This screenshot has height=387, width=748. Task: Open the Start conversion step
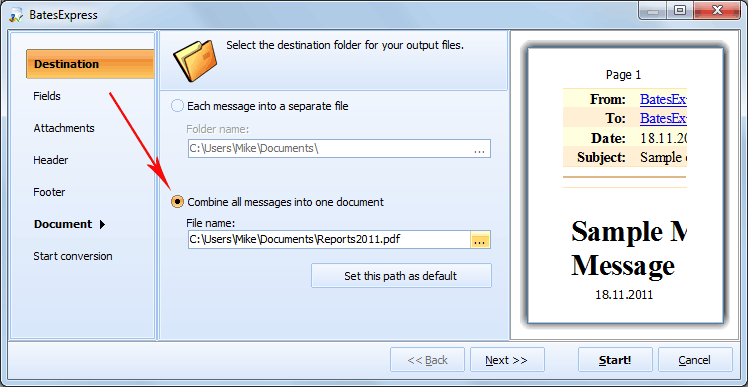(x=73, y=256)
